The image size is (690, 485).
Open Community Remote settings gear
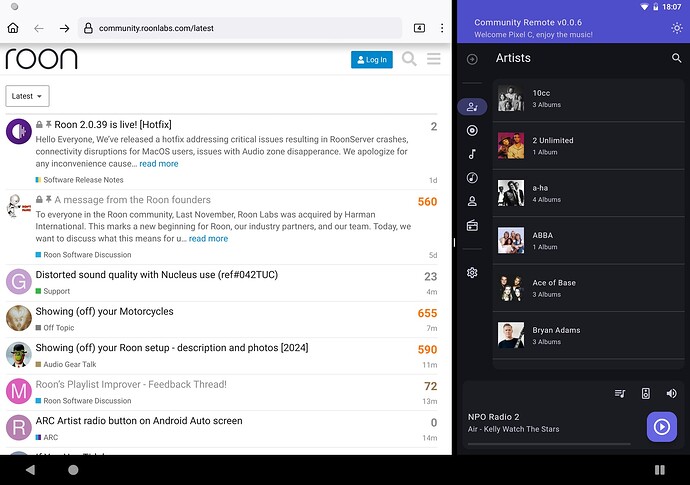[x=472, y=273]
